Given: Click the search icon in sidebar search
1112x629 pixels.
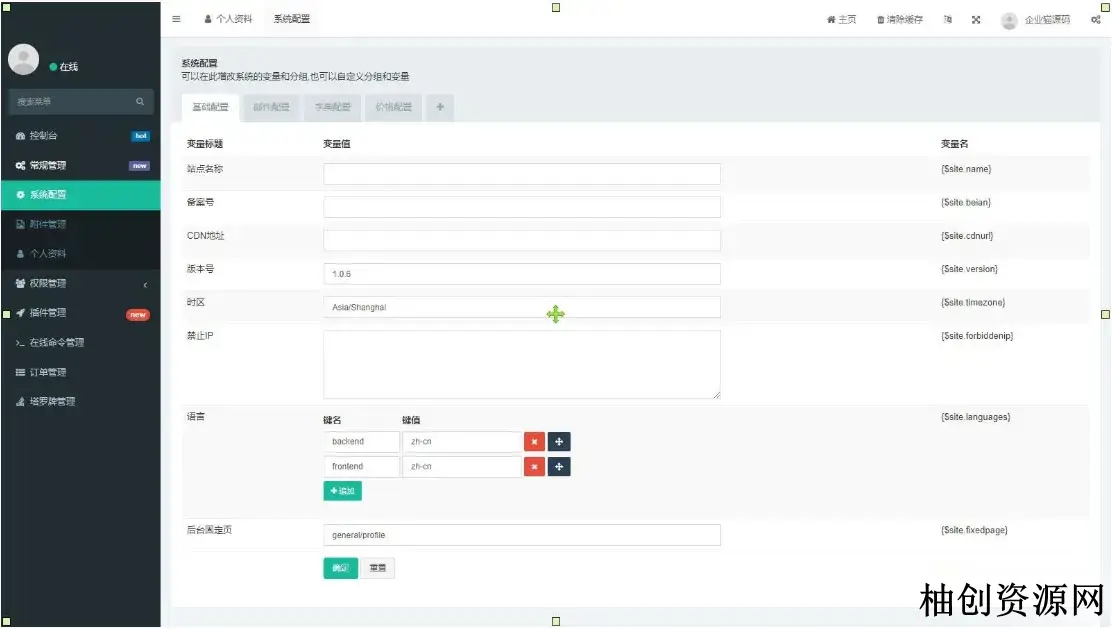Looking at the screenshot, I should coord(141,102).
